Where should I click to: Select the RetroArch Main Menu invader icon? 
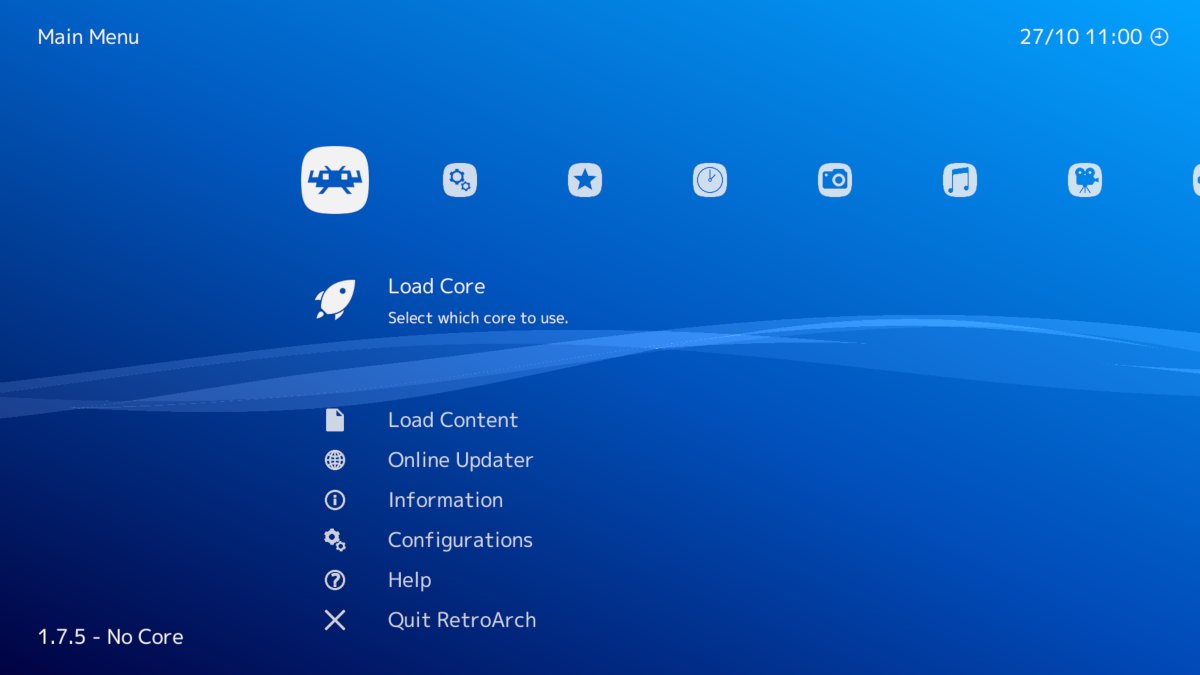(335, 180)
